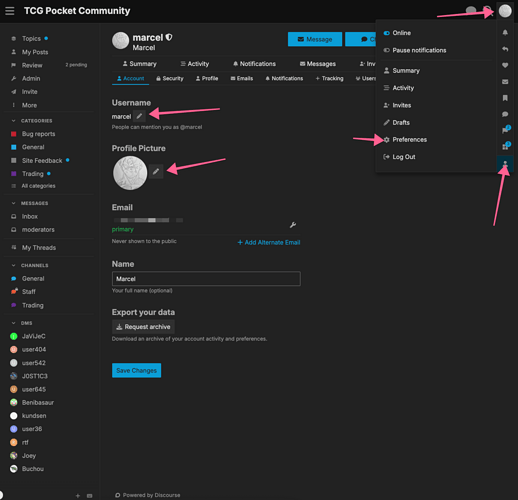Switch to the Security tab
The width and height of the screenshot is (518, 500).
pos(170,78)
